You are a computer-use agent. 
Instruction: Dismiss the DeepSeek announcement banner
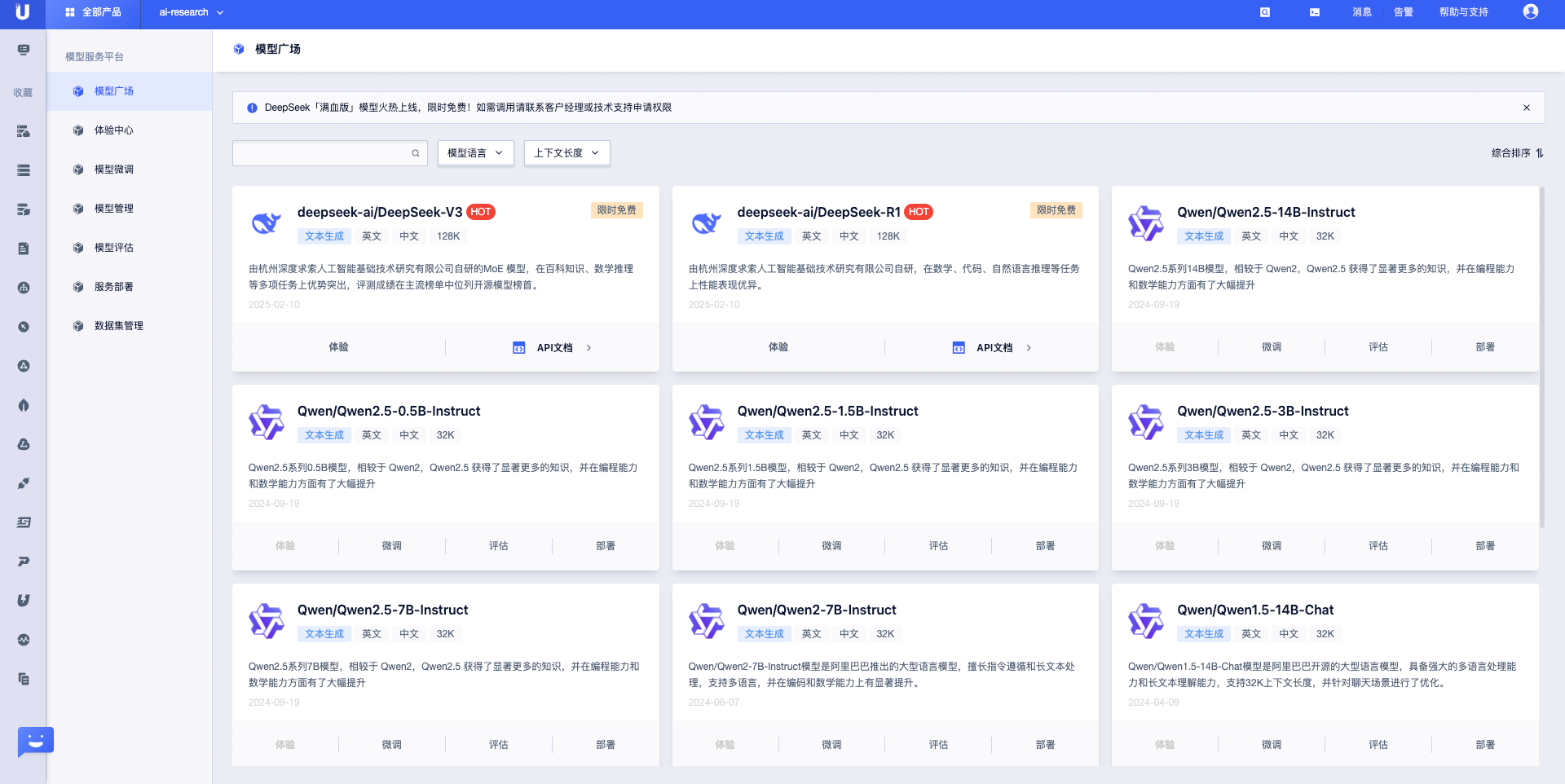pos(1526,108)
